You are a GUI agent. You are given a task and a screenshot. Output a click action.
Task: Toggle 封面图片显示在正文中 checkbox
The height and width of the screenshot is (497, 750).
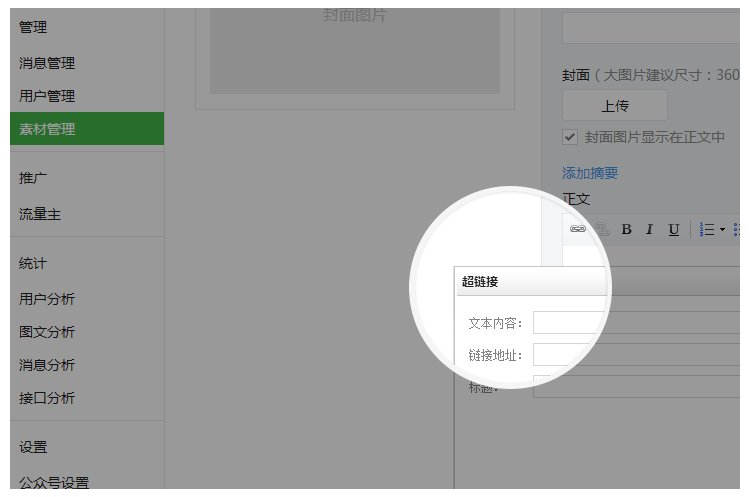coord(570,137)
